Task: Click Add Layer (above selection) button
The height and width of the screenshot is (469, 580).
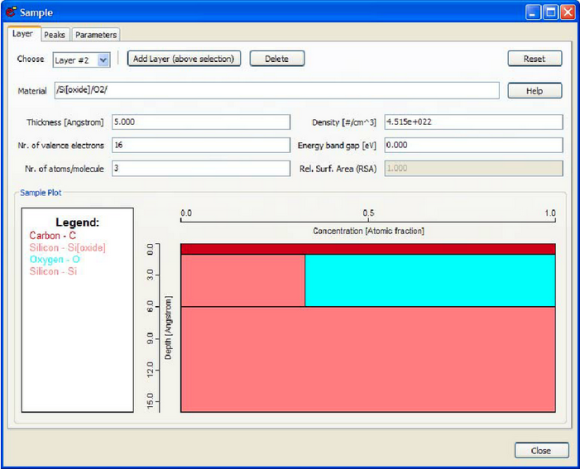Action: [x=184, y=58]
